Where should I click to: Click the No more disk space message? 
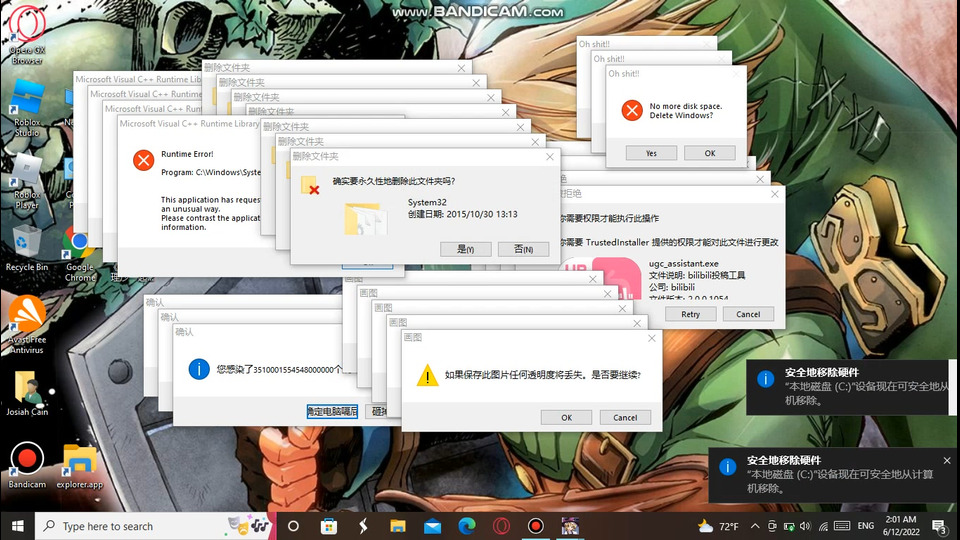coord(686,110)
